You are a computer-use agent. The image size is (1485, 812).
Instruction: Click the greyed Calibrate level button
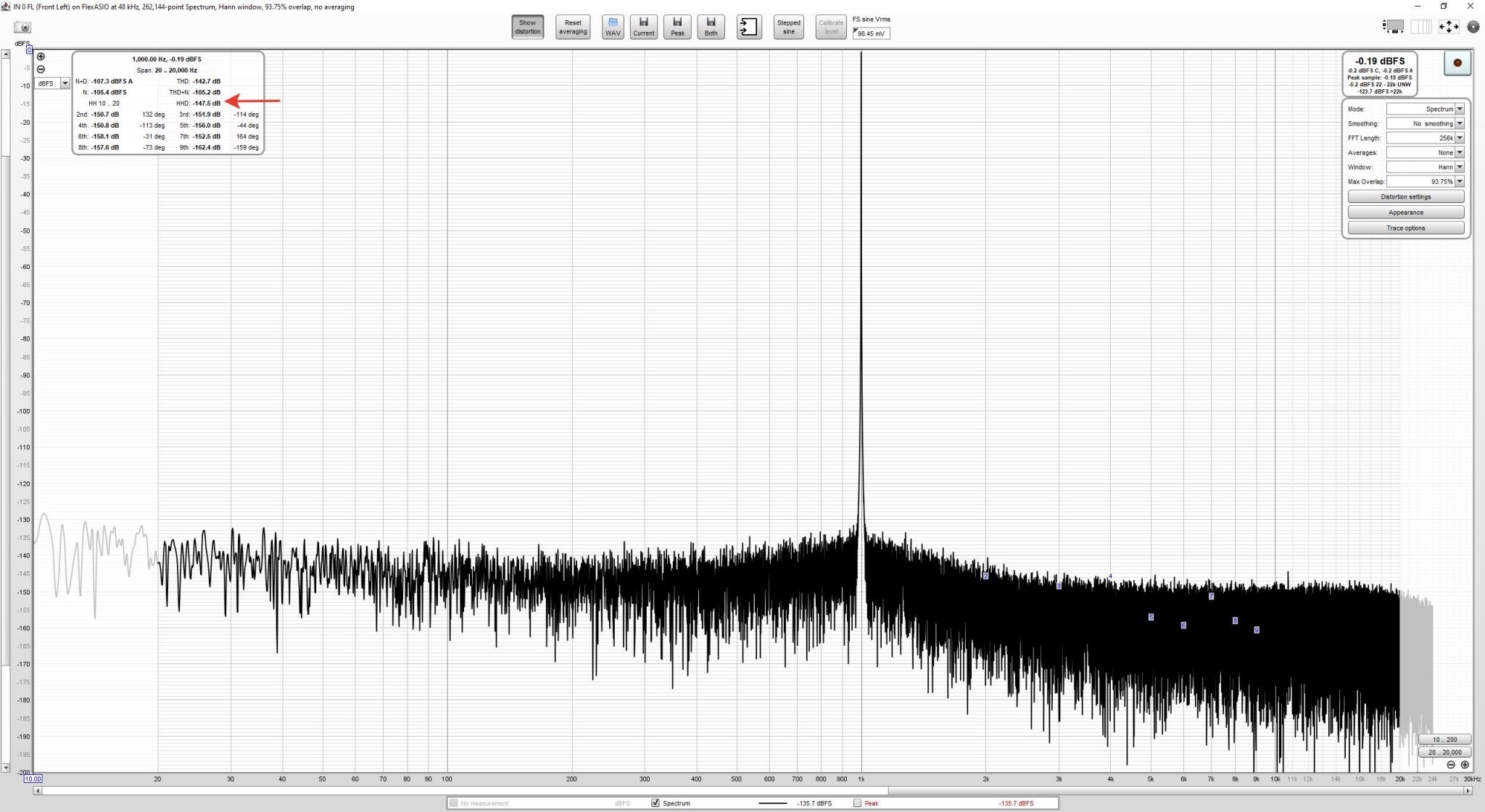[x=831, y=27]
